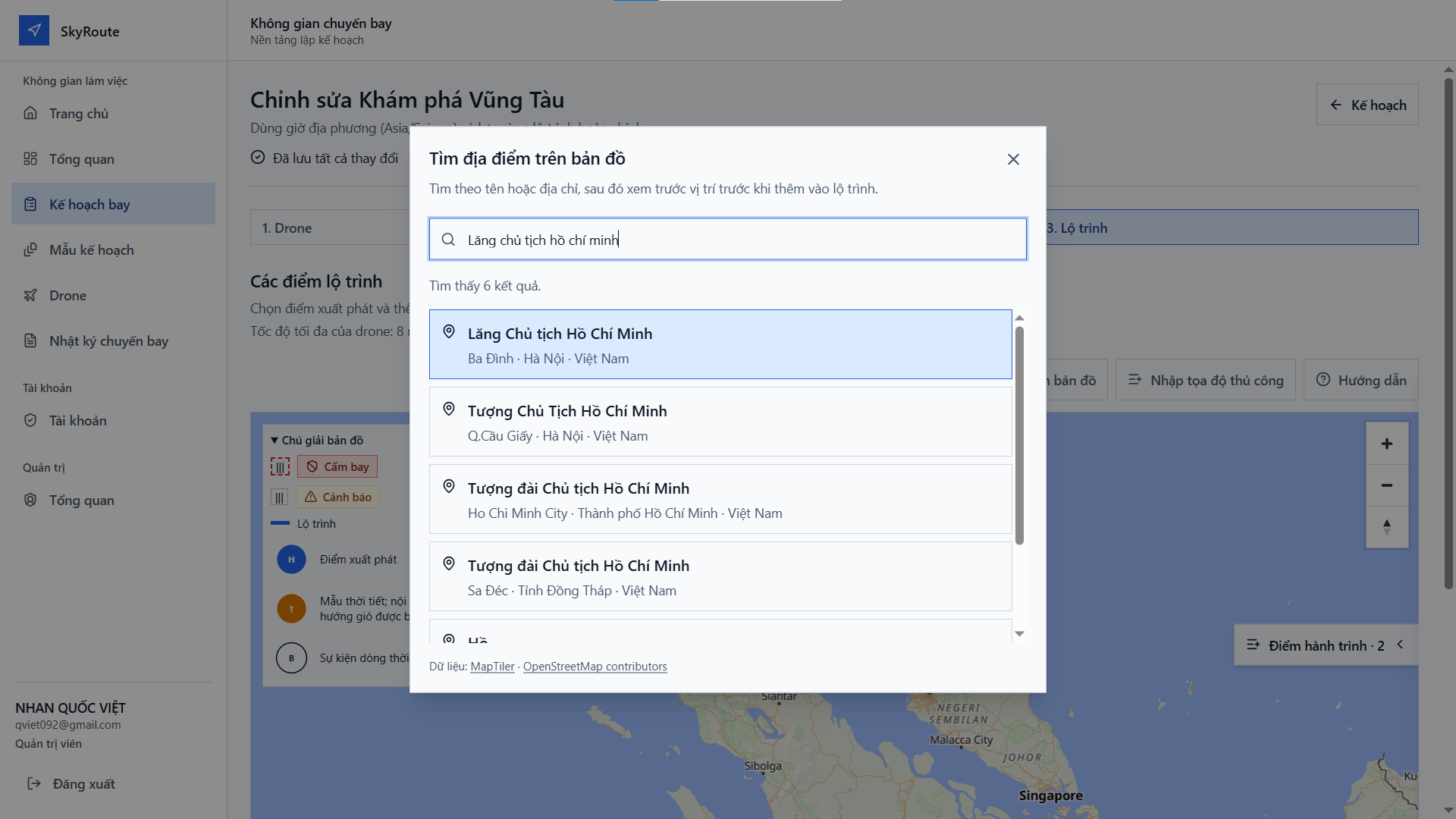Open the MapTiler data link
Image resolution: width=1456 pixels, height=819 pixels.
[x=492, y=666]
